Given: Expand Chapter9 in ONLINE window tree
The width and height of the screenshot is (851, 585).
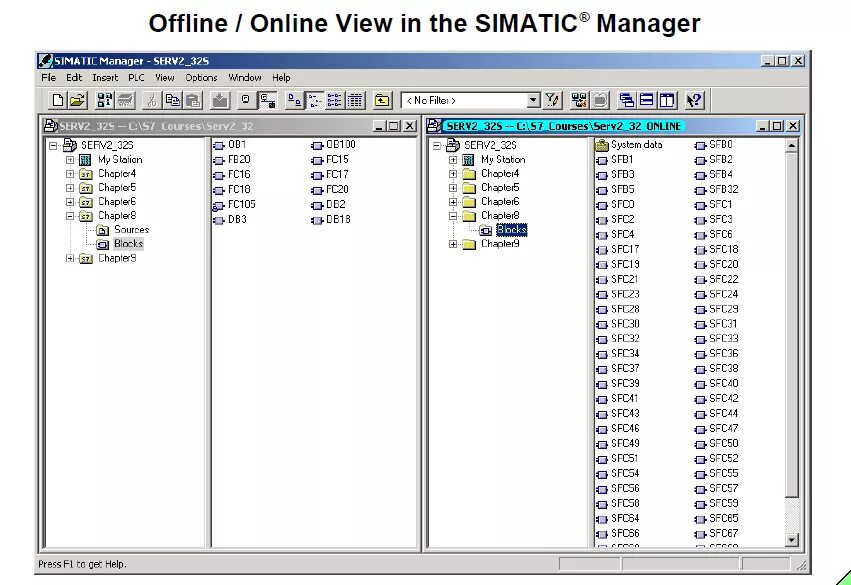Looking at the screenshot, I should click(453, 244).
